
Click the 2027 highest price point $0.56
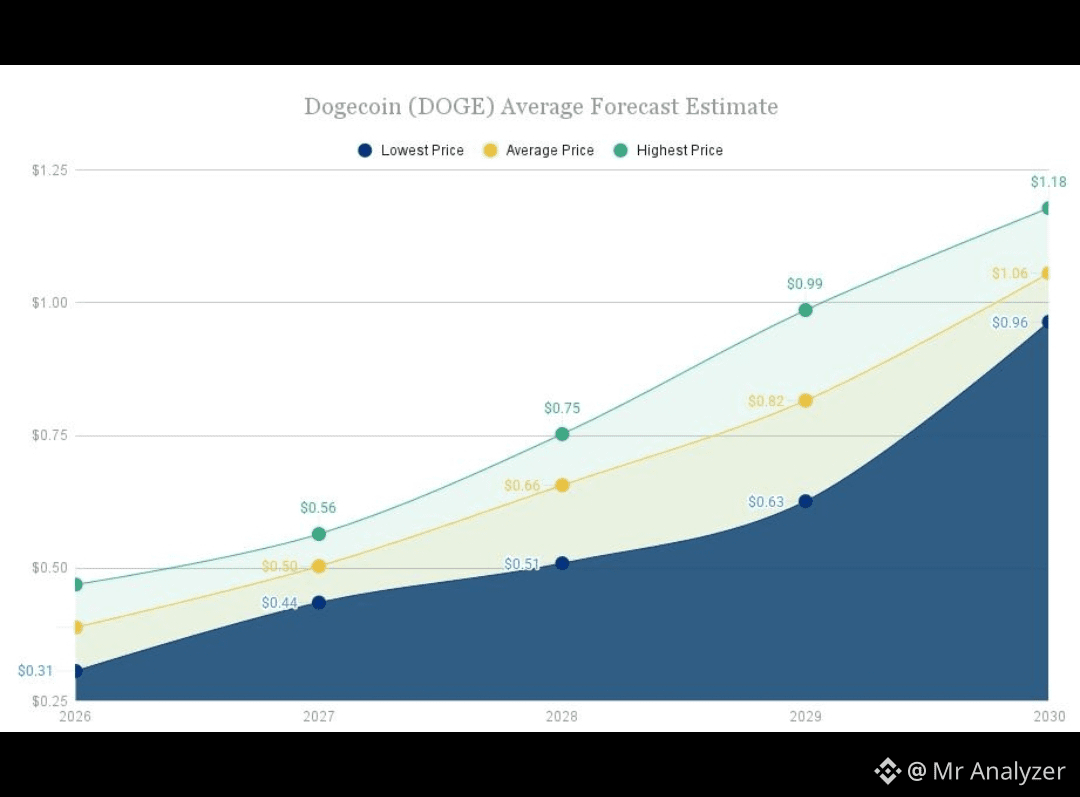319,534
